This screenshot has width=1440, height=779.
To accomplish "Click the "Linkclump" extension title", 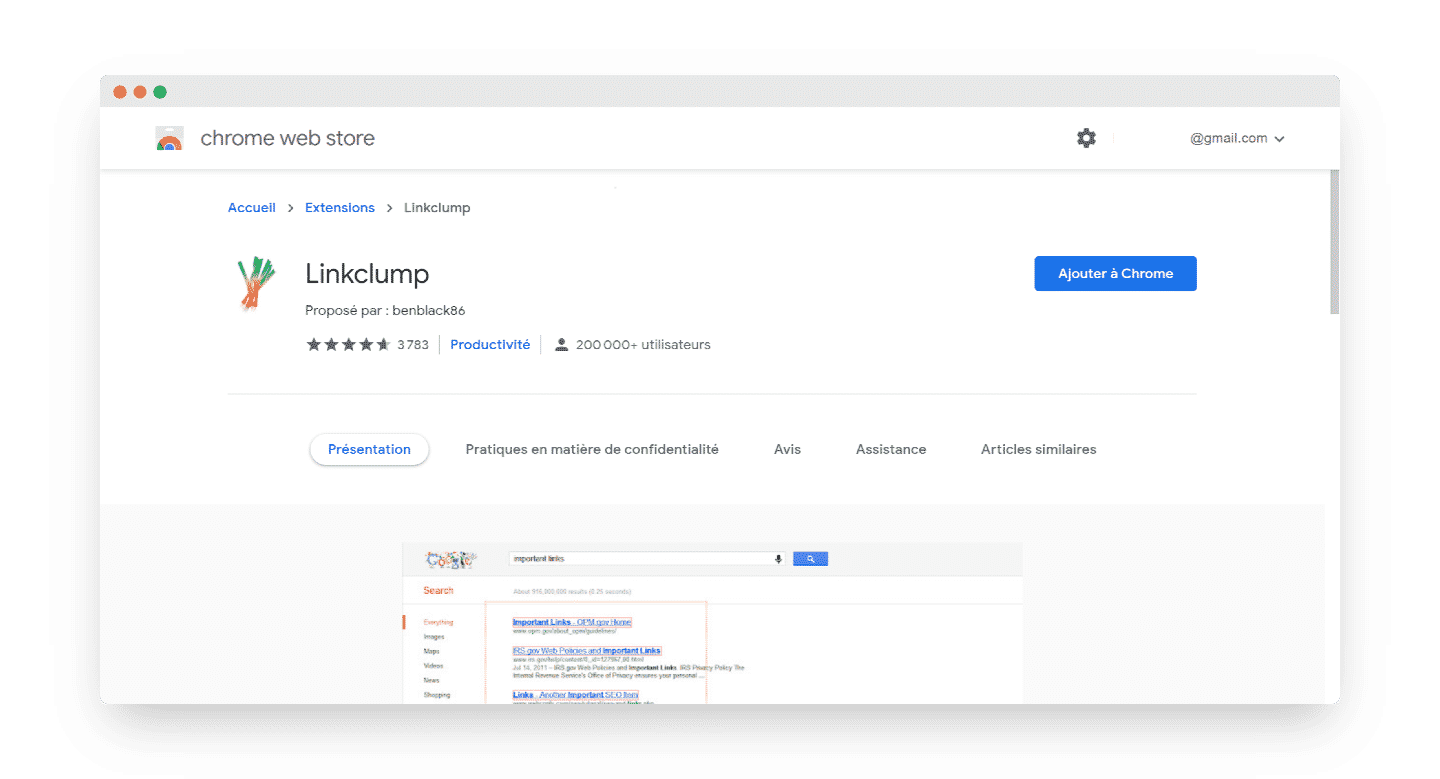I will pos(367,274).
